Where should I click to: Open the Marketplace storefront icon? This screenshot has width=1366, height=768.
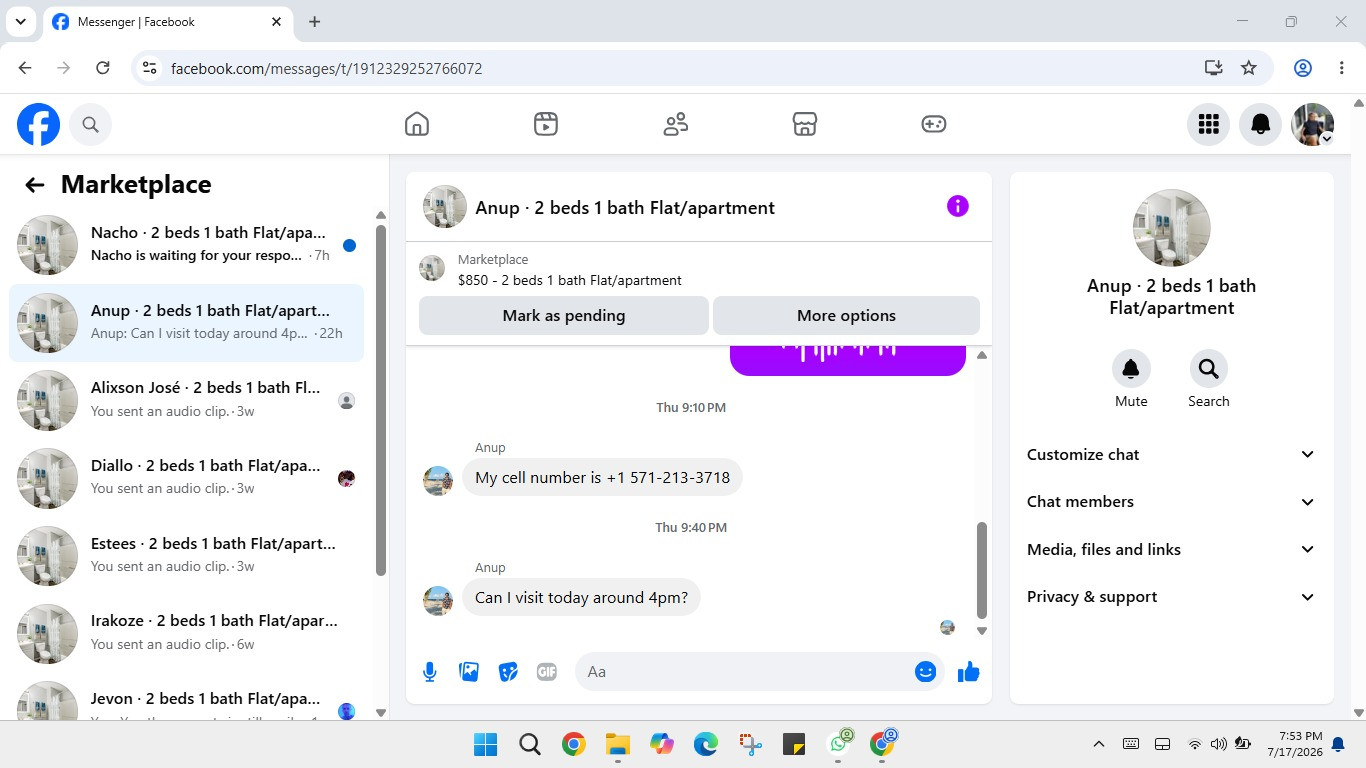(x=805, y=124)
